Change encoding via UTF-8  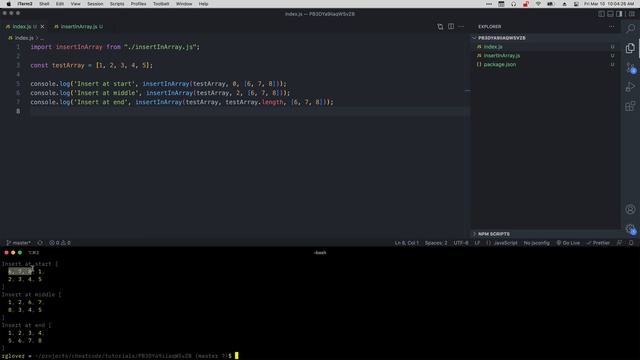(x=461, y=243)
